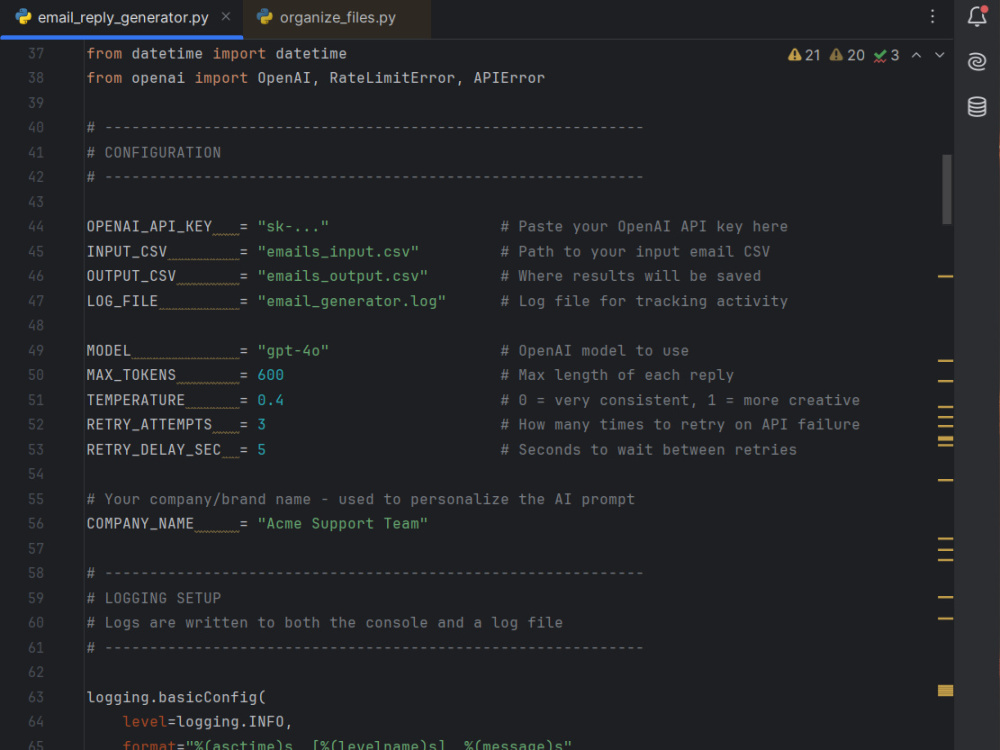Click the COMPANY_NAME variable name
The width and height of the screenshot is (1000, 750).
140,524
